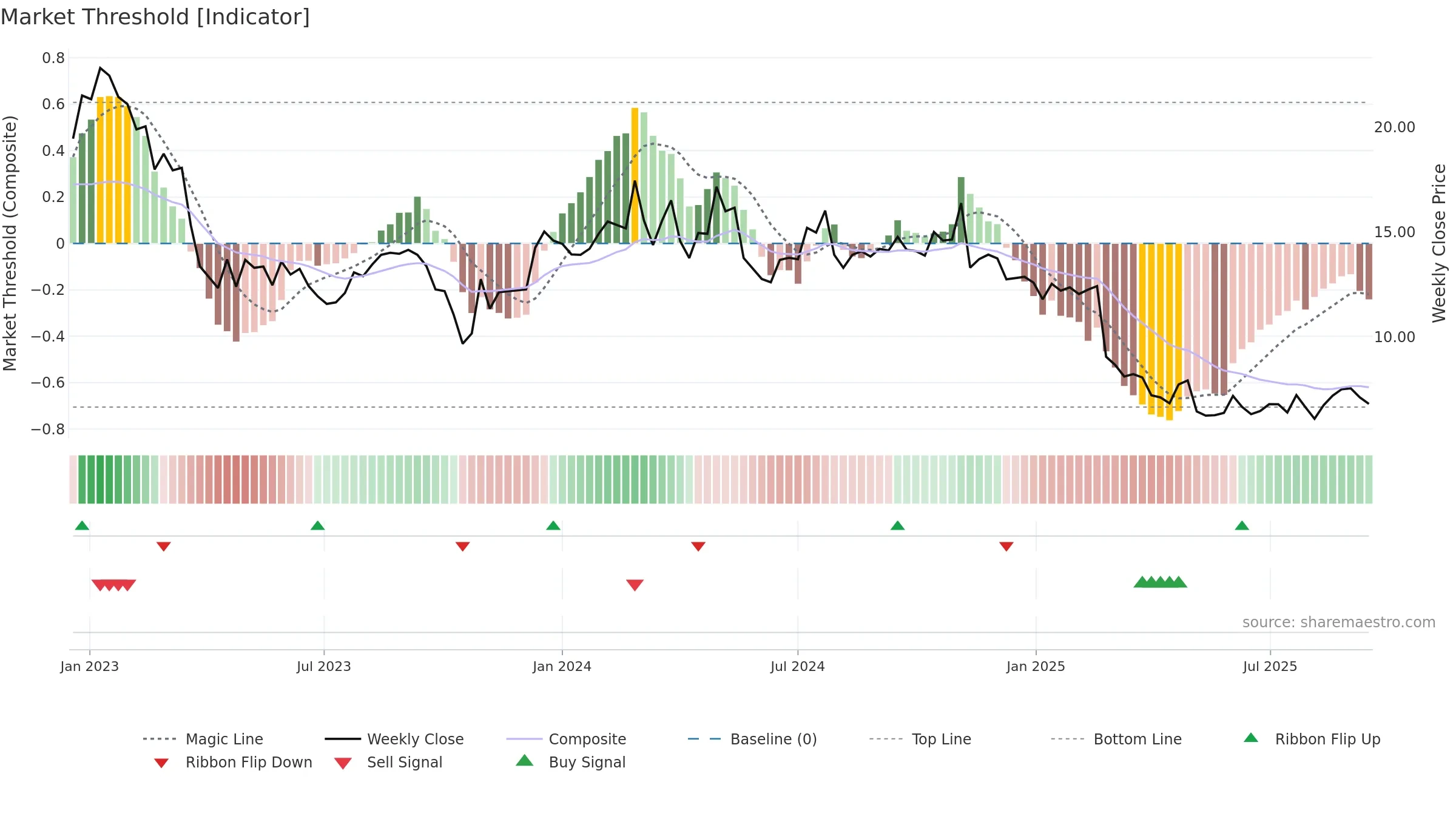Click the source: sharemaestro.com text
Image resolution: width=1456 pixels, height=819 pixels.
(1339, 622)
